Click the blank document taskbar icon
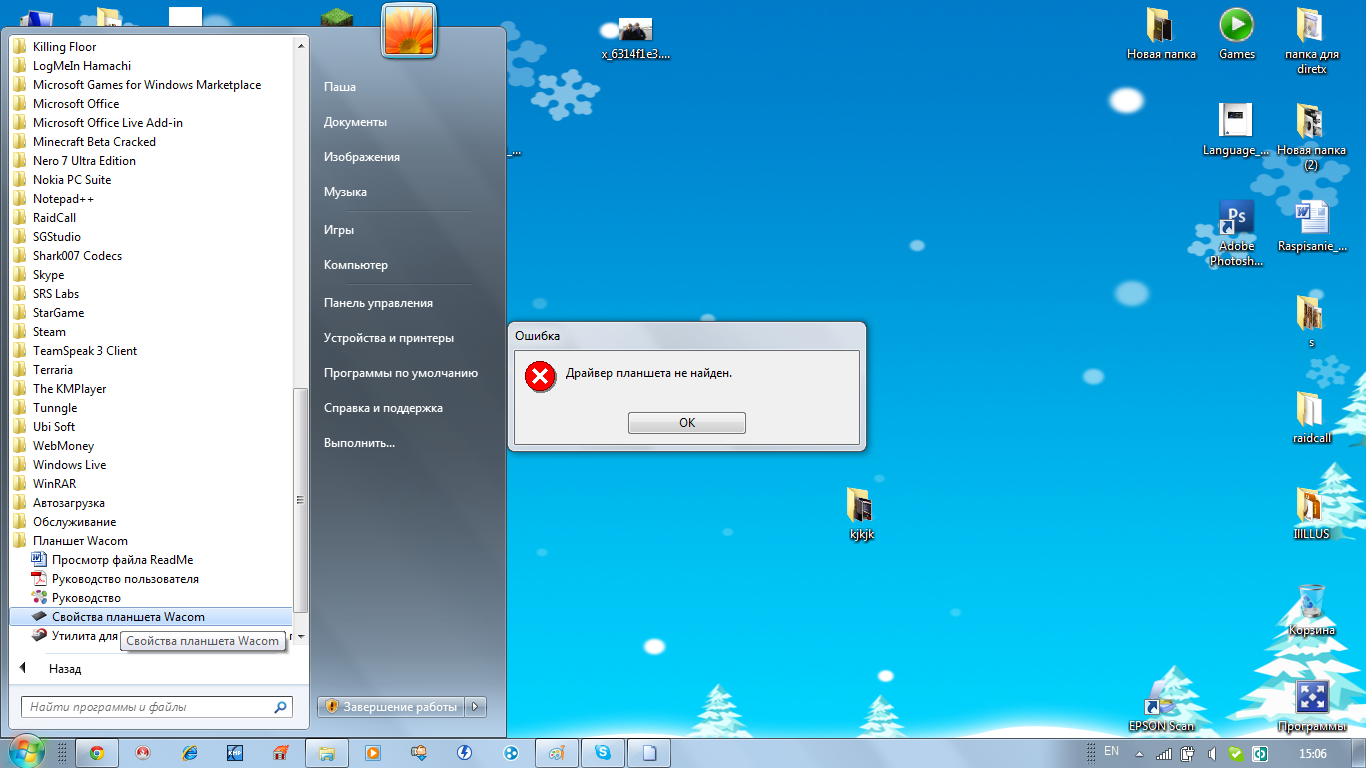Image resolution: width=1366 pixels, height=768 pixels. coord(649,753)
